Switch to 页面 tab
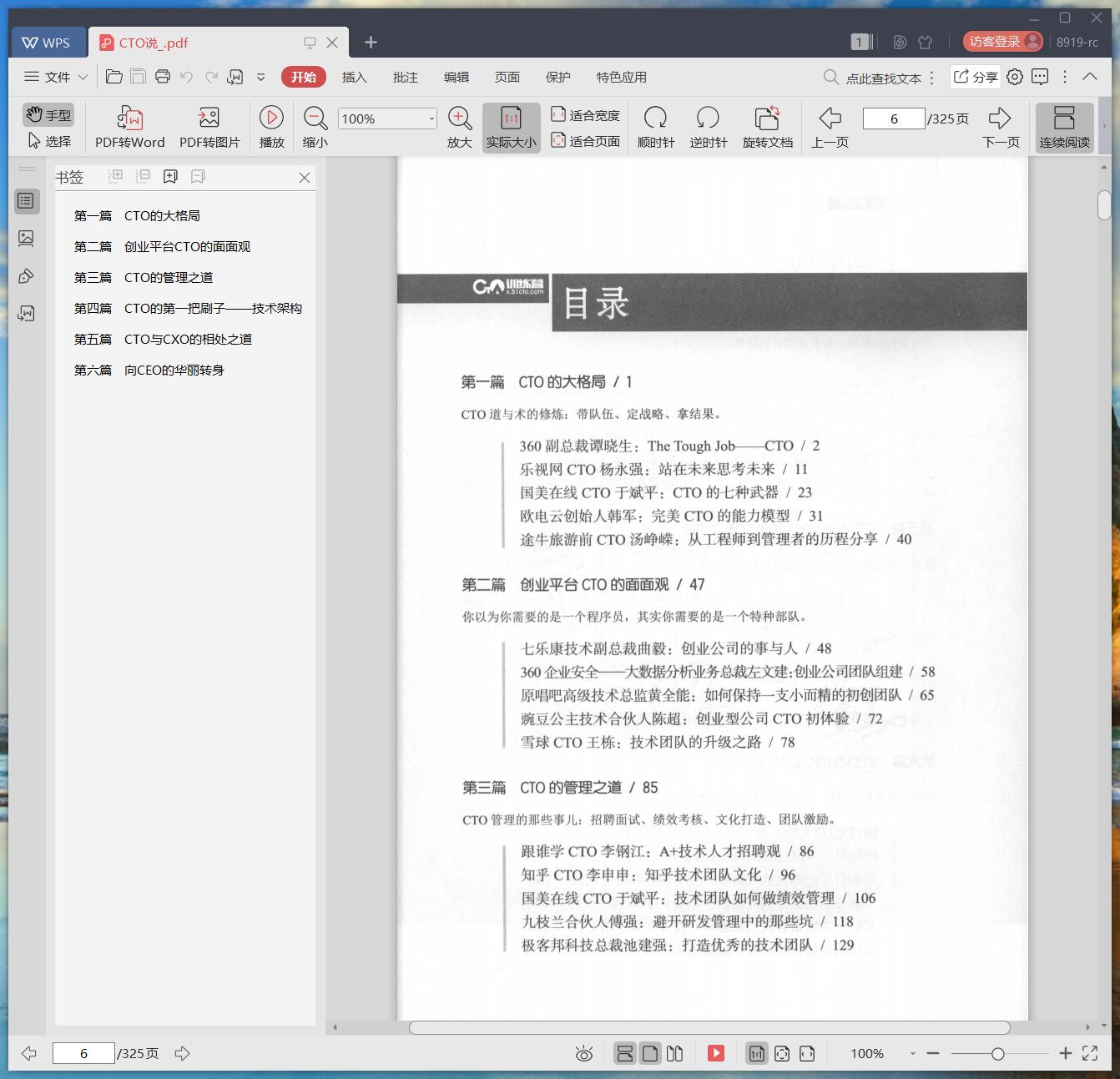Screen dimensions: 1120x1079 [x=507, y=77]
